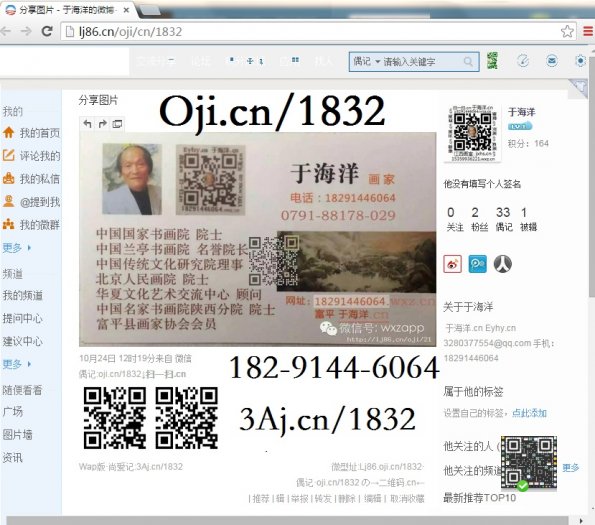Close the 分享图片 browser tab
This screenshot has width=595, height=525.
coord(126,10)
